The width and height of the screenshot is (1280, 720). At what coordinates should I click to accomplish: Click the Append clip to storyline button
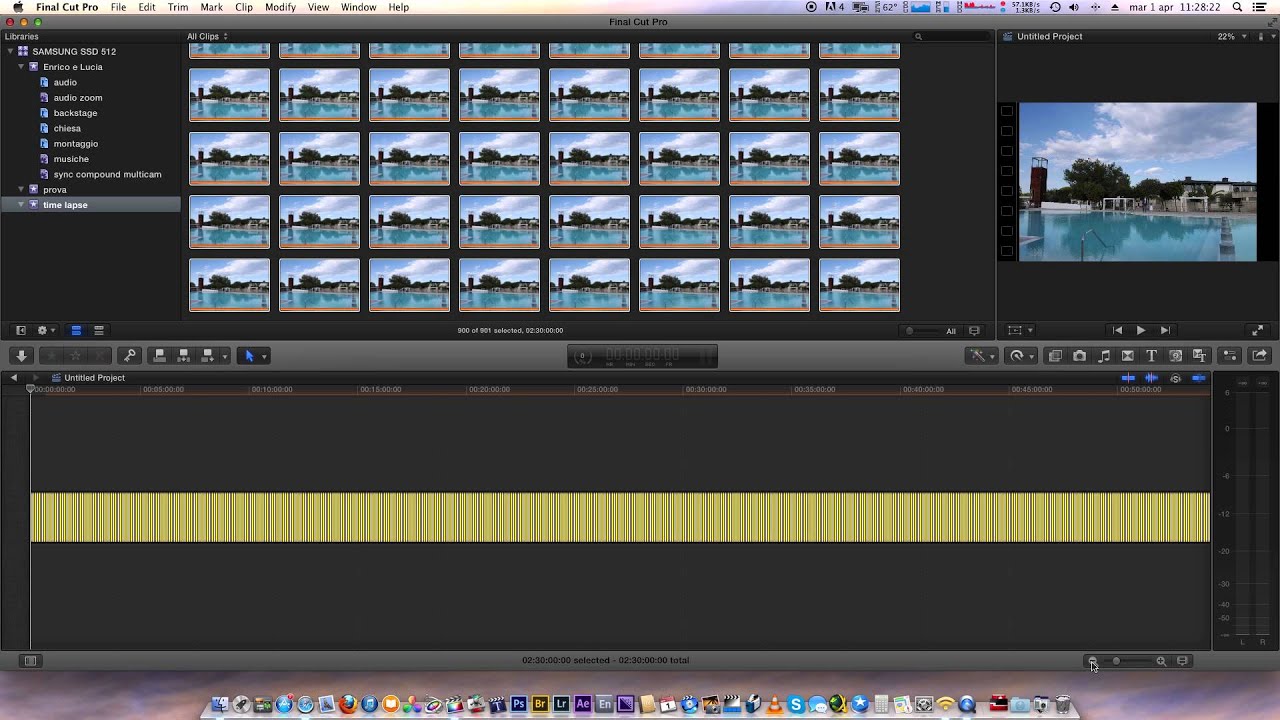(x=207, y=355)
